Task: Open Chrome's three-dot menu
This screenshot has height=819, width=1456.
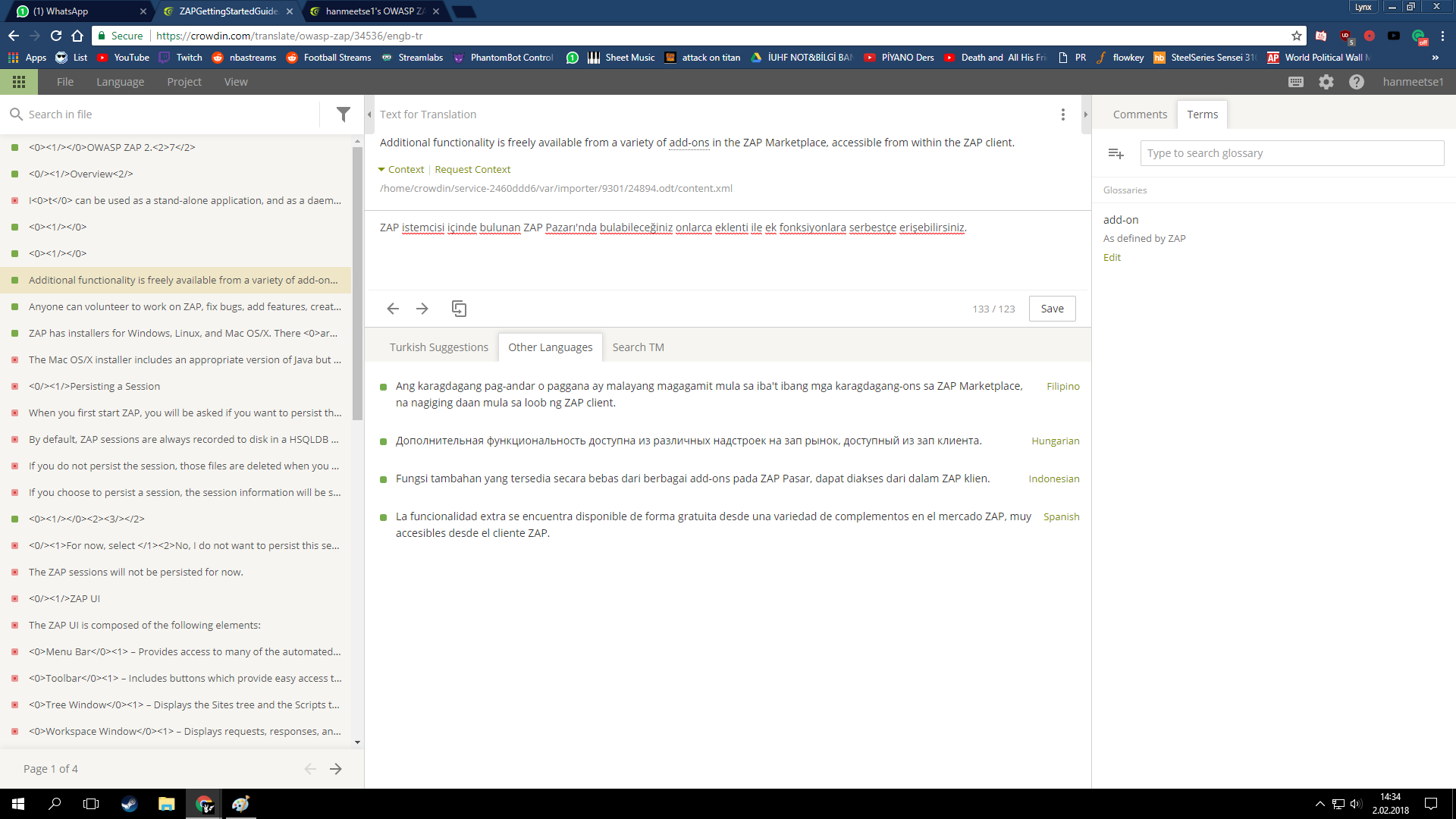Action: 1443,36
